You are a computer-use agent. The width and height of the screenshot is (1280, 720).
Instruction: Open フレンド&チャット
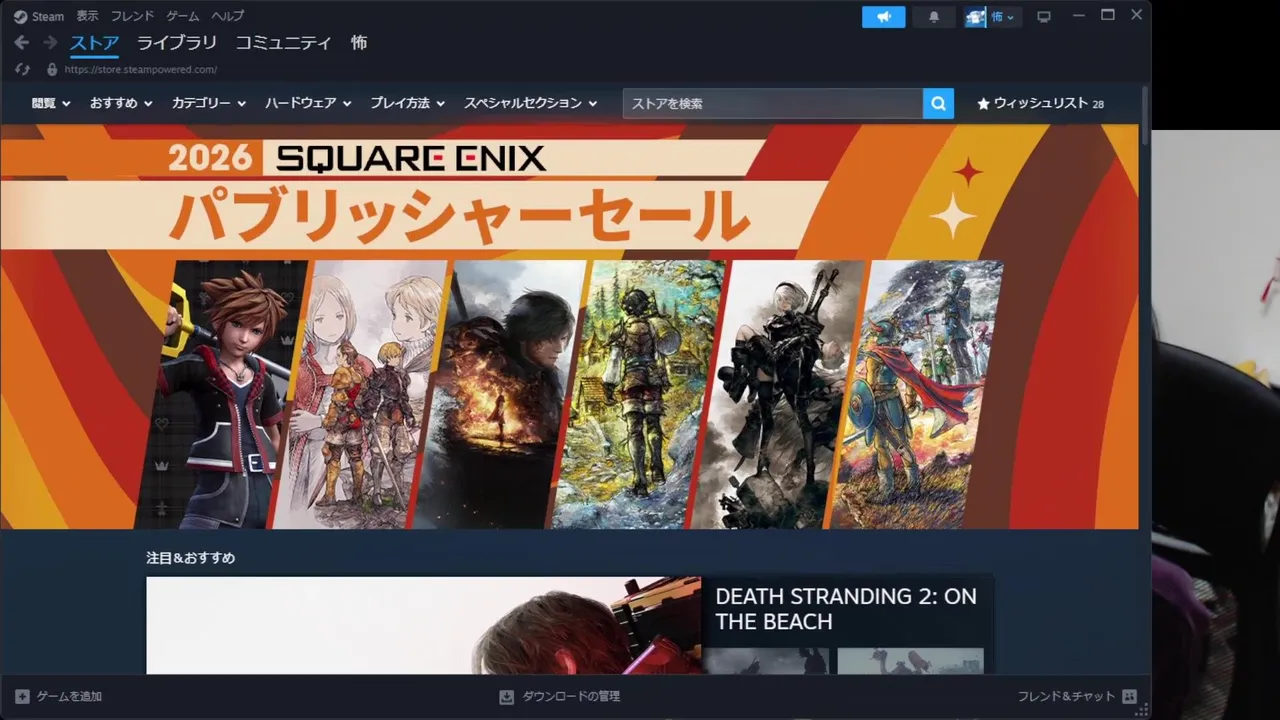[x=1077, y=696]
